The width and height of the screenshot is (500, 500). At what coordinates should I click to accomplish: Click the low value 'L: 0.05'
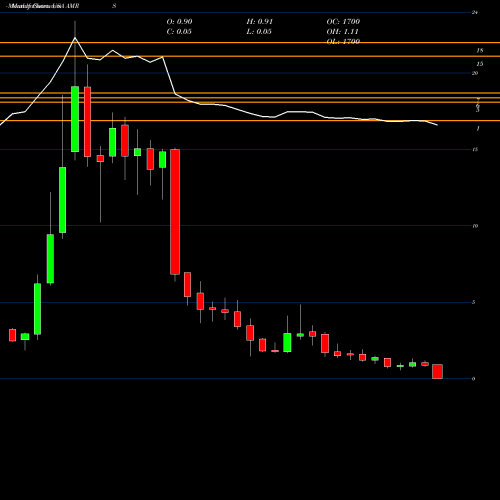click(259, 32)
